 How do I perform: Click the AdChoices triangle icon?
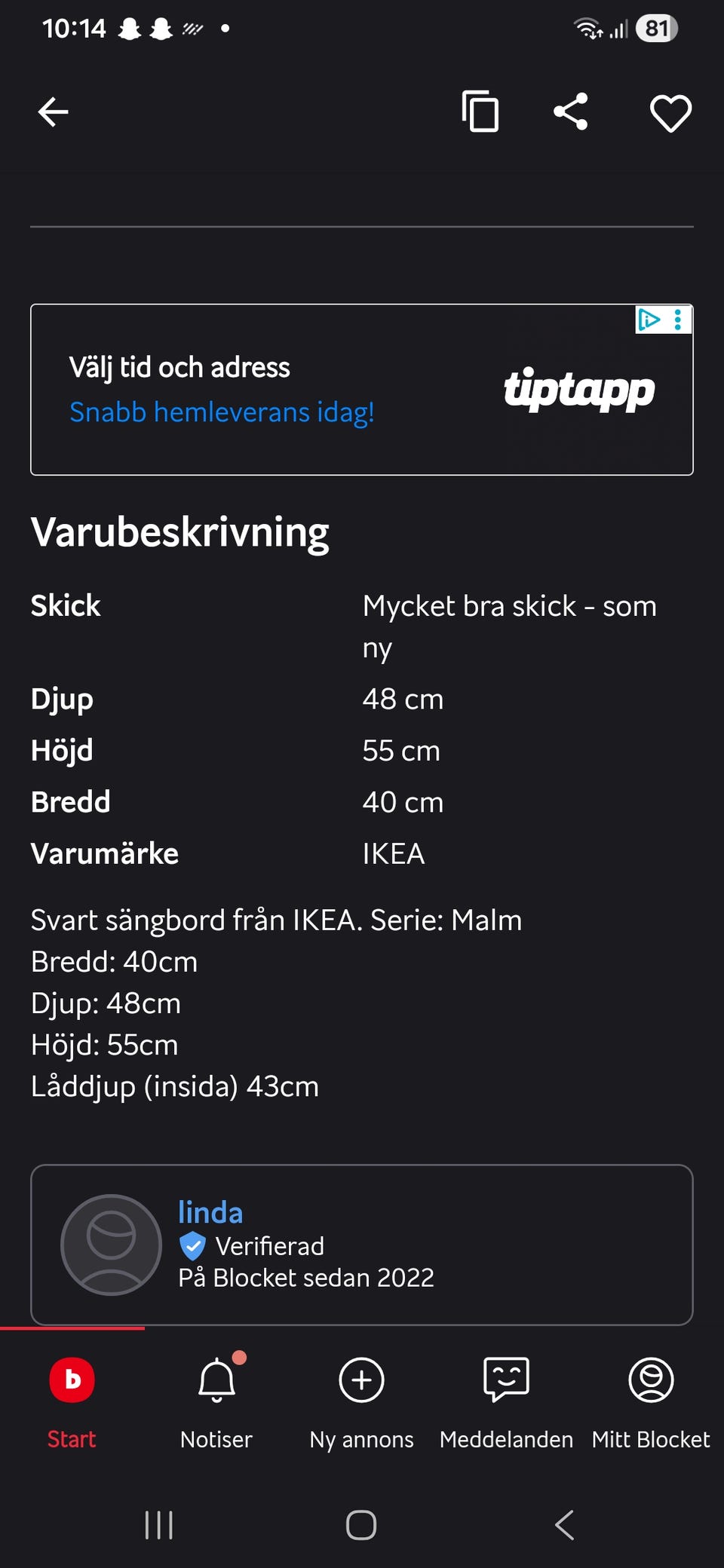coord(649,320)
